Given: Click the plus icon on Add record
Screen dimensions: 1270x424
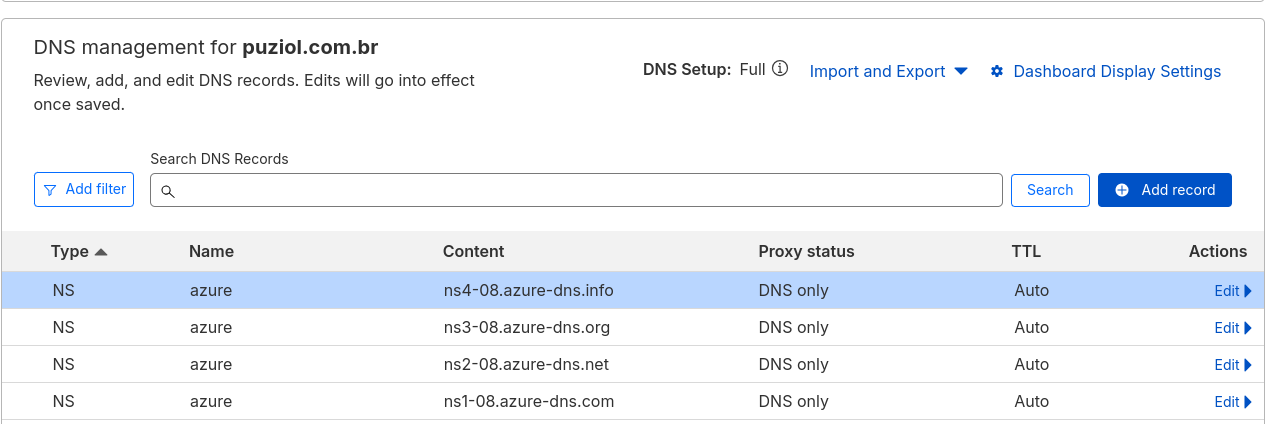Looking at the screenshot, I should pyautogui.click(x=1122, y=190).
